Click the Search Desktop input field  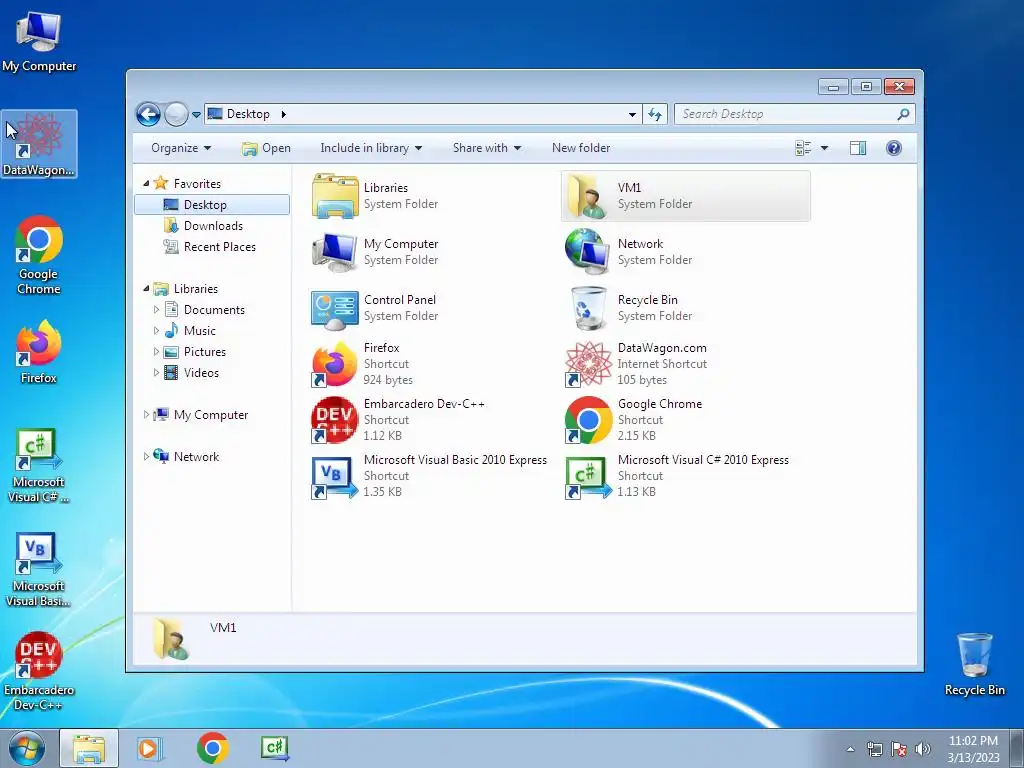786,114
